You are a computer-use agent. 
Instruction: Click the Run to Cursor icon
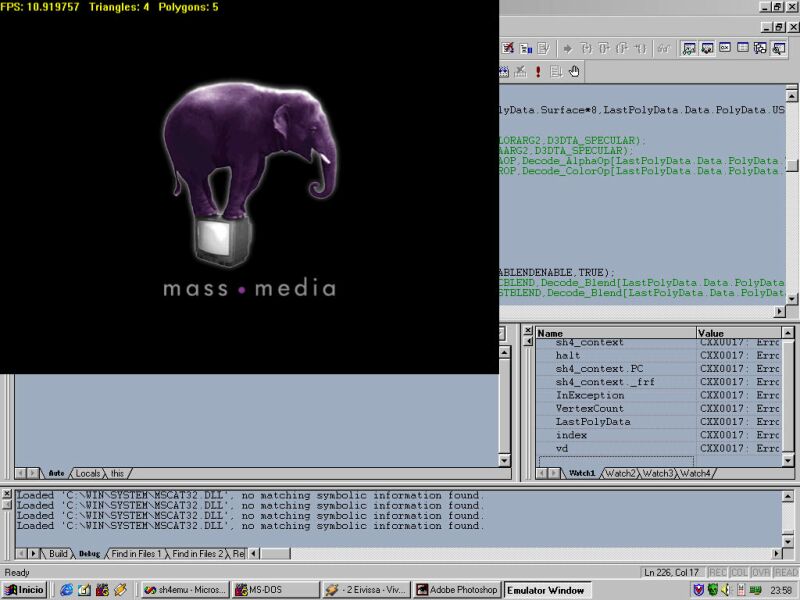pos(640,48)
